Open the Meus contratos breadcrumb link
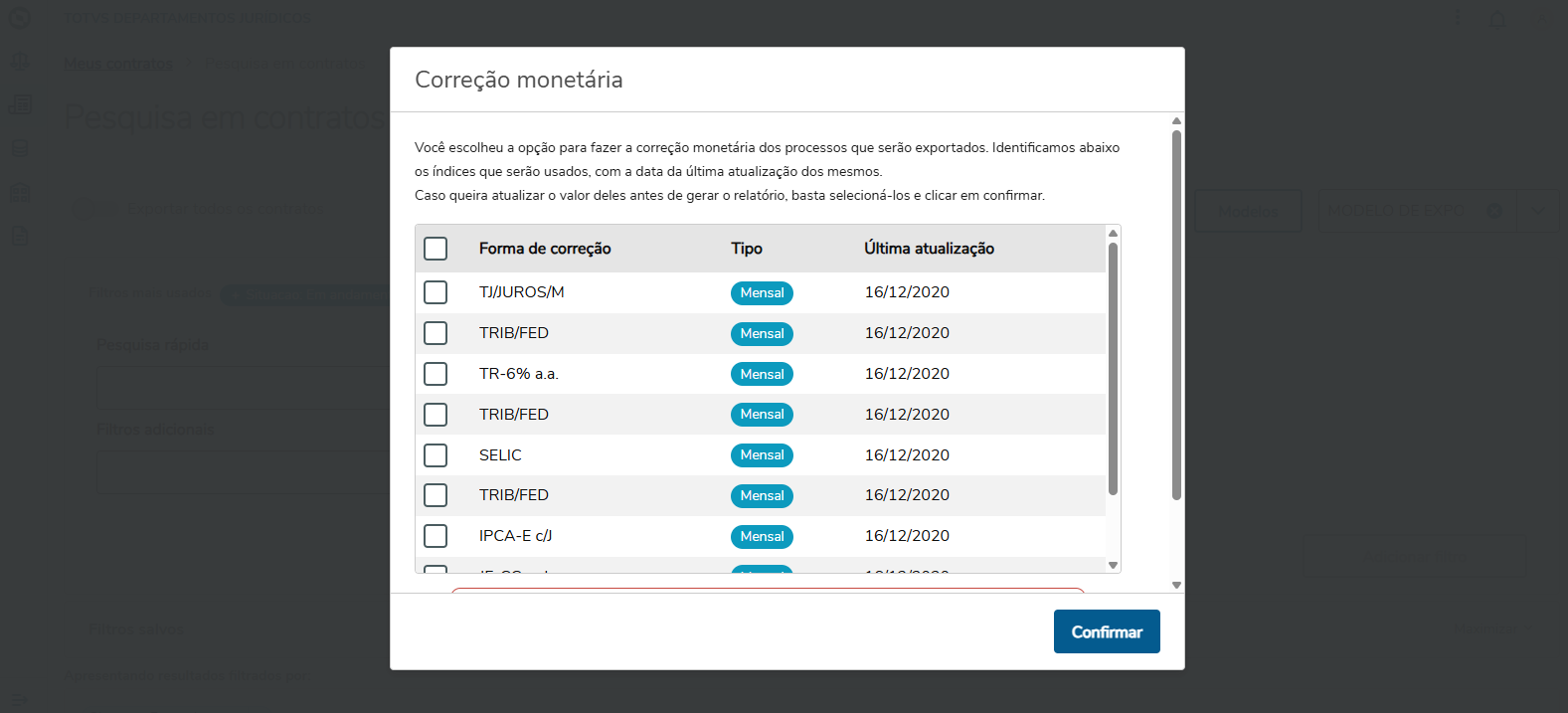Viewport: 1568px width, 713px height. coord(118,64)
